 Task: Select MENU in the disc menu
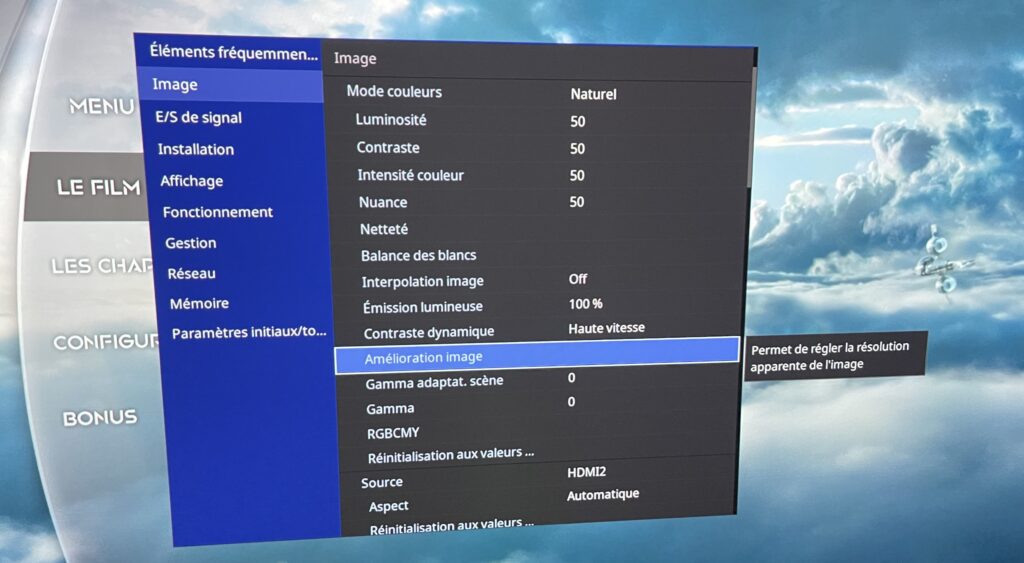click(102, 106)
